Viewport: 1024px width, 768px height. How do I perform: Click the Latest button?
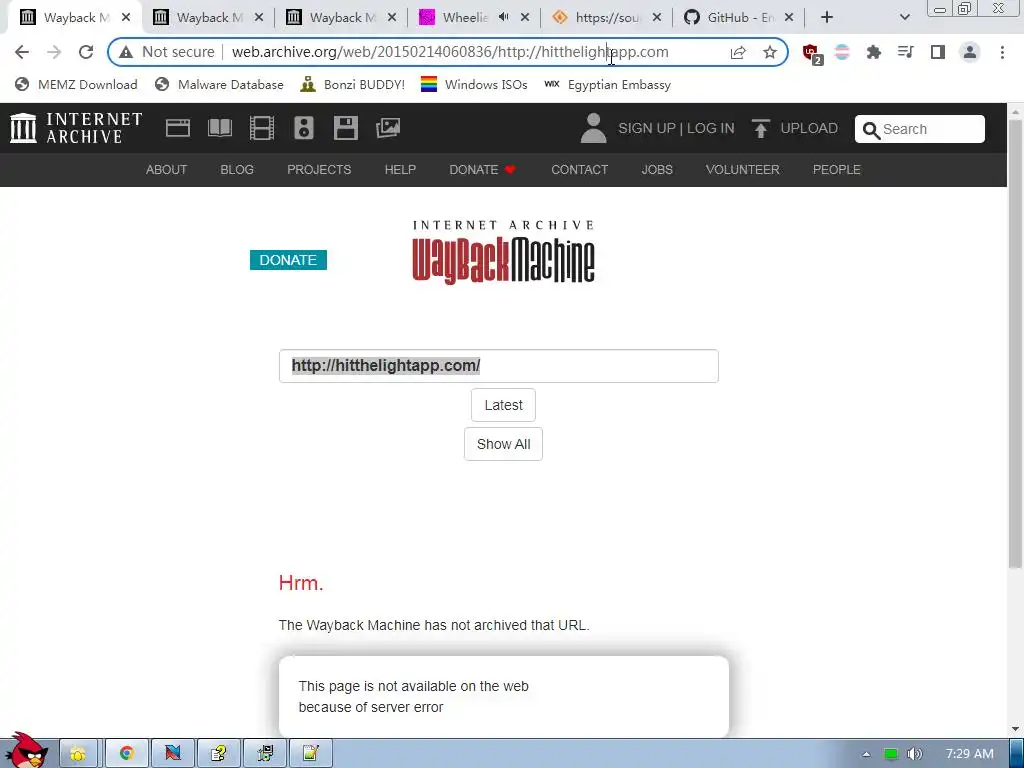click(504, 405)
